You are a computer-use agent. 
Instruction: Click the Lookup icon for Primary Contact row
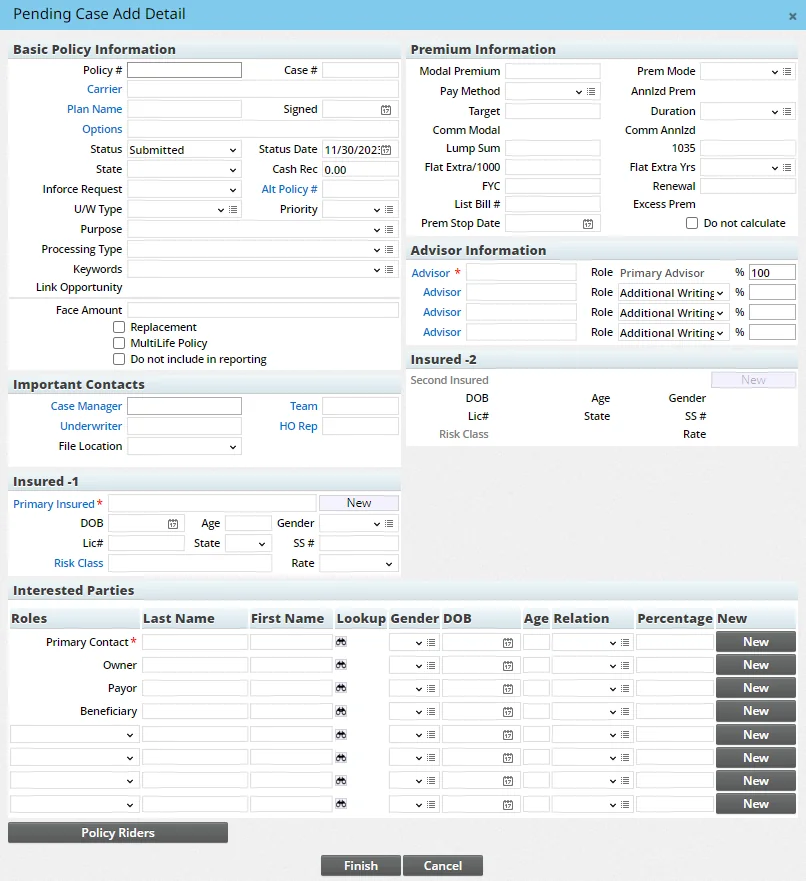point(341,641)
